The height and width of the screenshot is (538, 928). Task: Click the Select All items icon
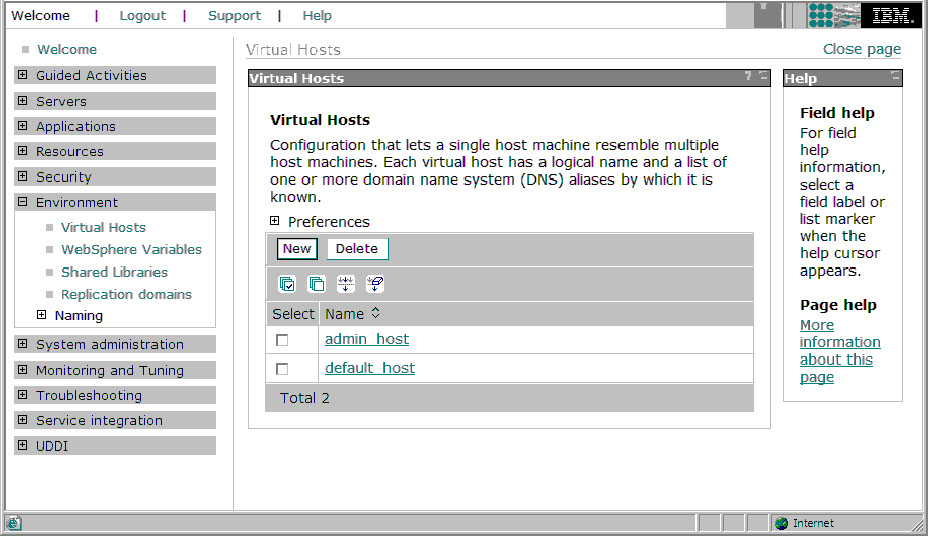[287, 284]
